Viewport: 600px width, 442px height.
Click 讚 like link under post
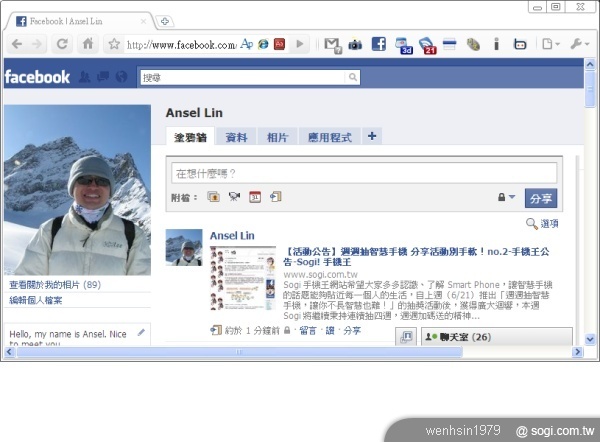coord(330,331)
